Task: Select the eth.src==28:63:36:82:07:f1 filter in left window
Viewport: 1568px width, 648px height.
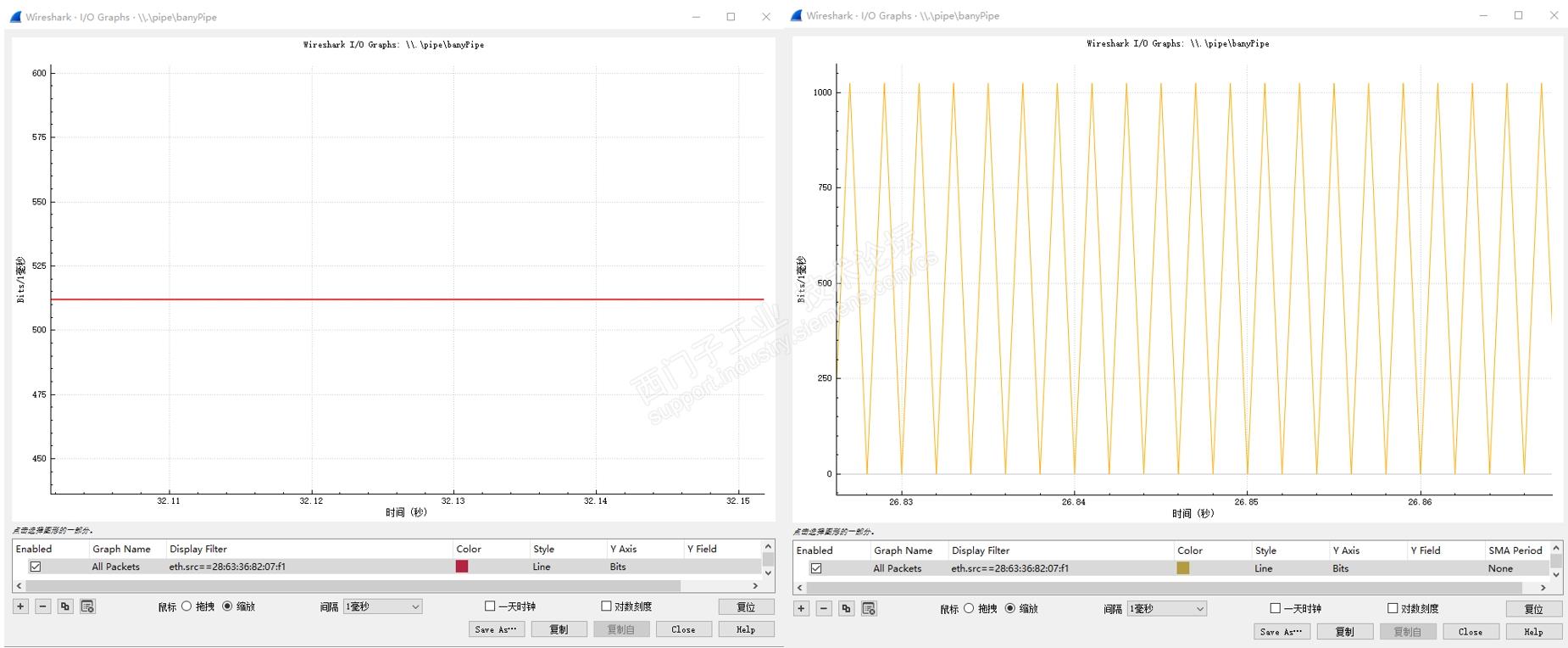Action: [227, 567]
